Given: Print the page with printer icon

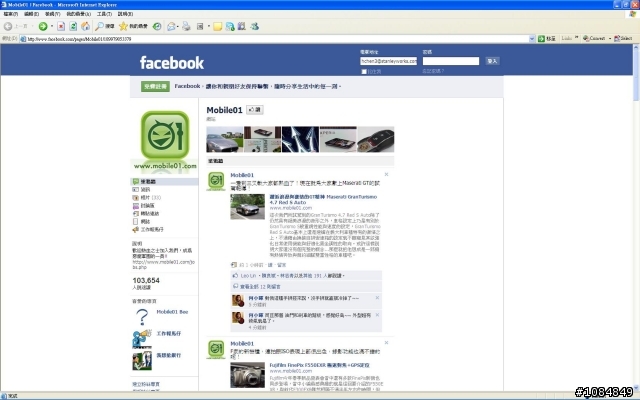Looking at the screenshot, I should (x=186, y=26).
